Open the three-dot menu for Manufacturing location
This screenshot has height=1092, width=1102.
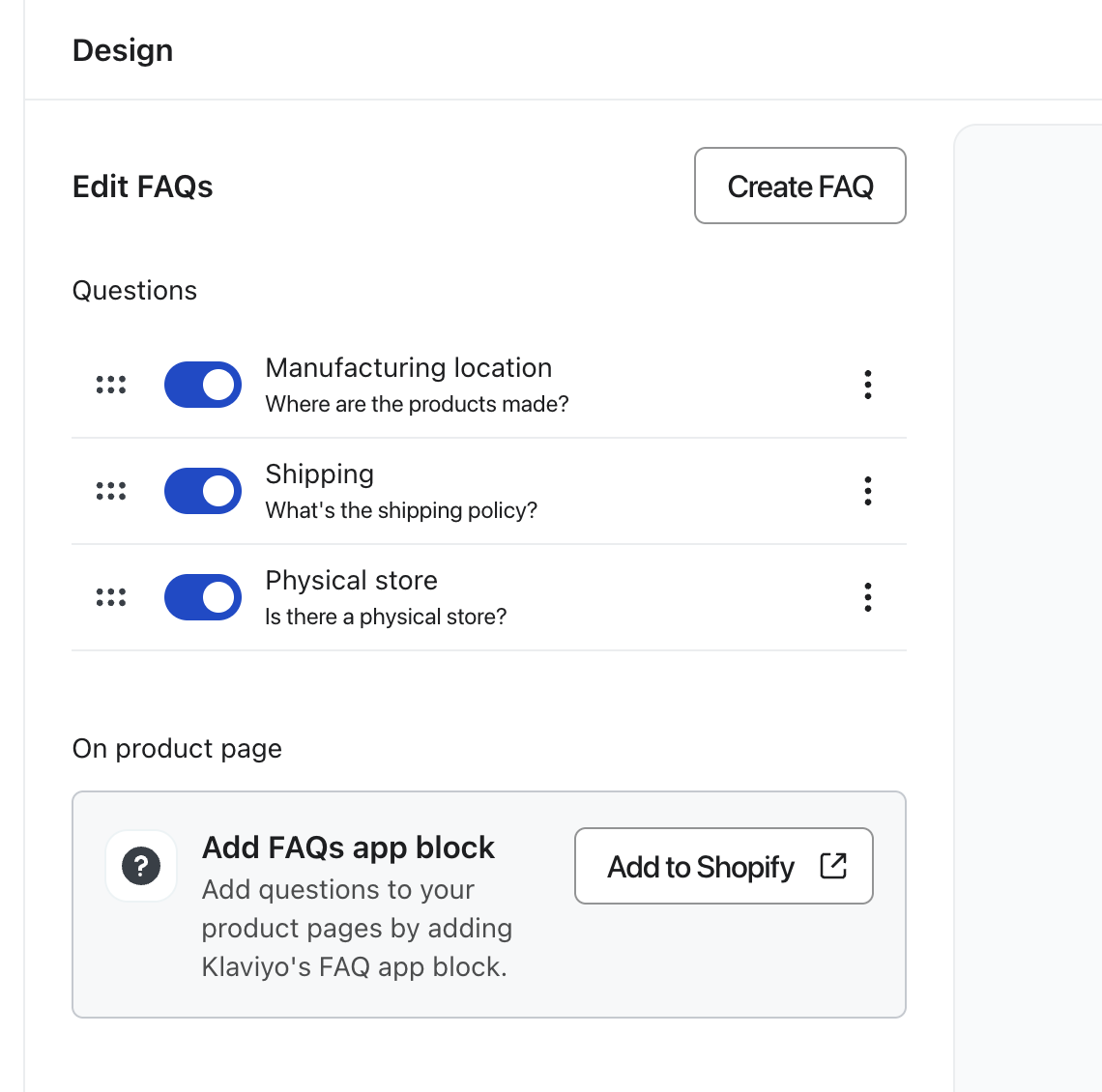868,385
